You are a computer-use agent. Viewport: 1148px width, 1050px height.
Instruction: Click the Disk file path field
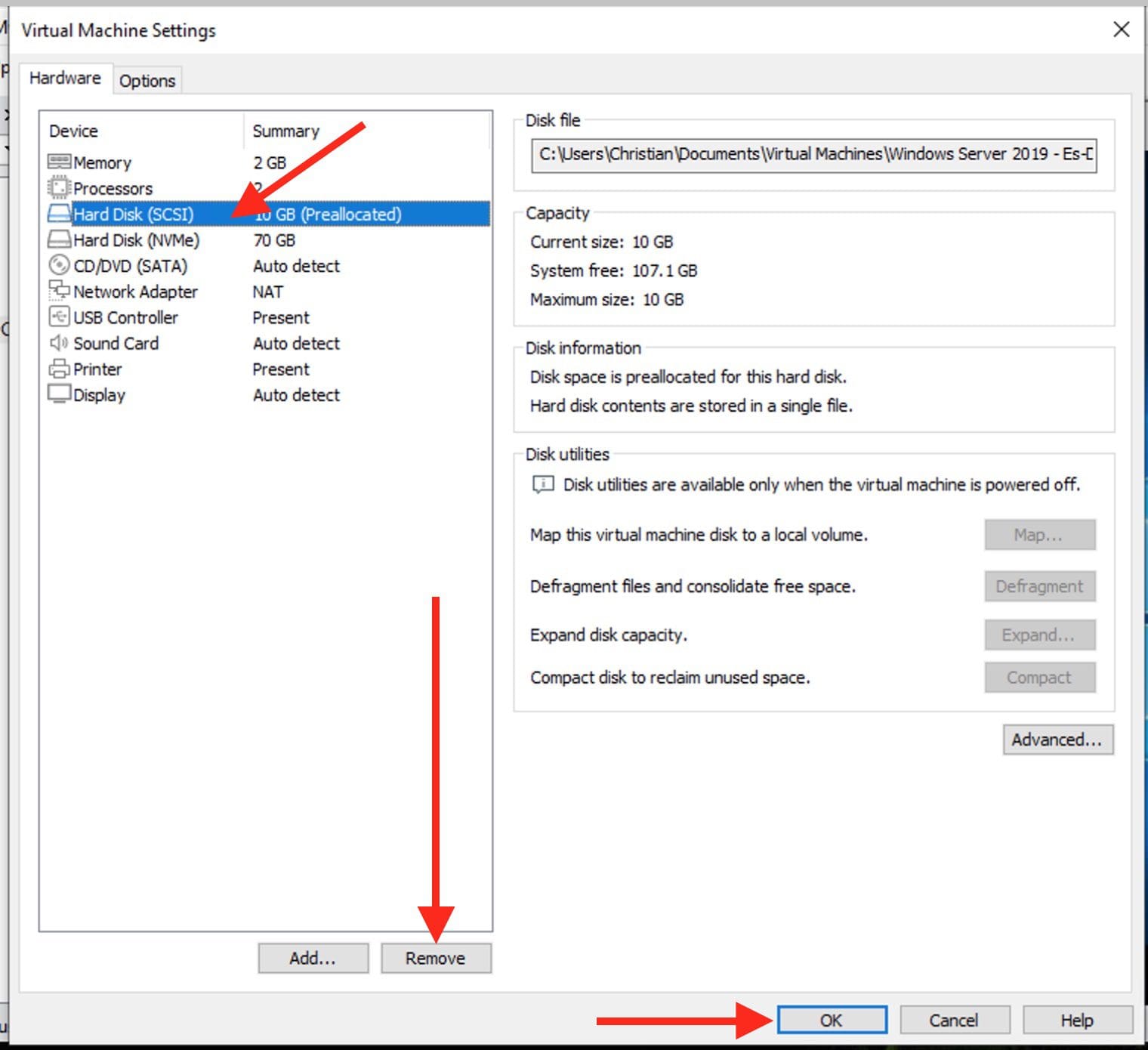coord(813,155)
